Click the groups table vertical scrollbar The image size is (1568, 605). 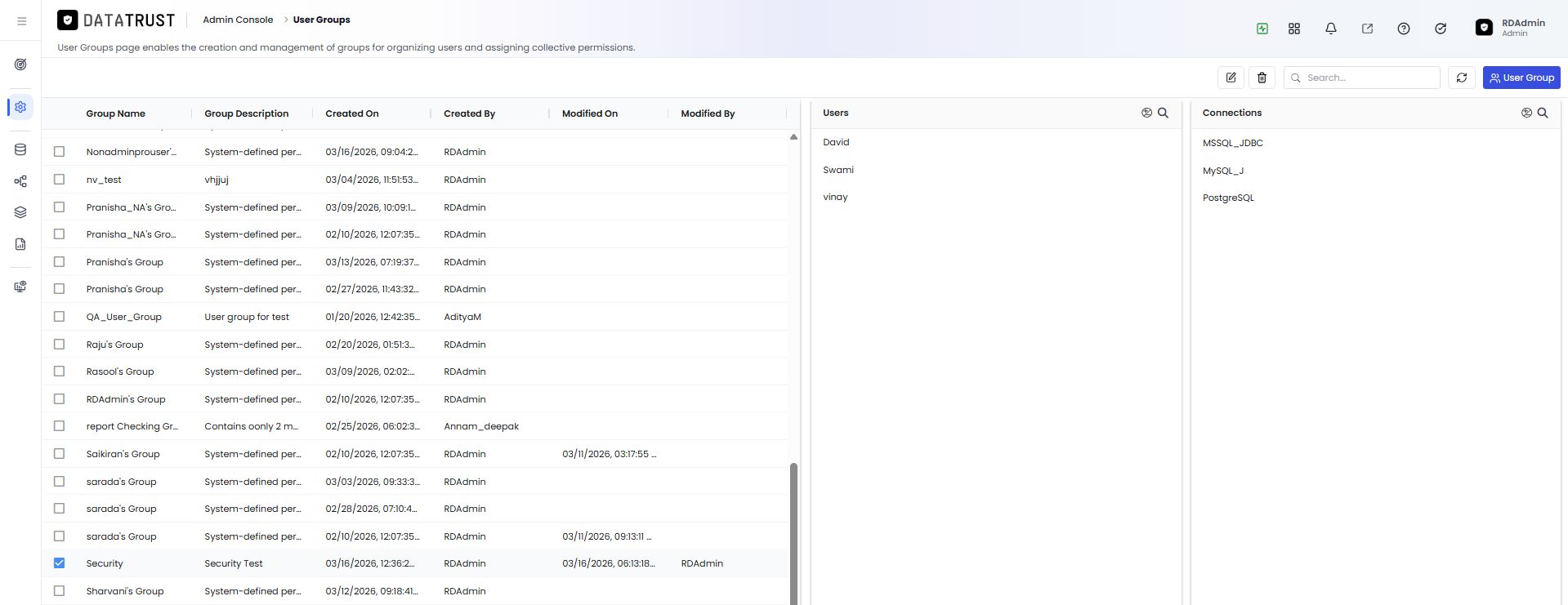(x=793, y=534)
